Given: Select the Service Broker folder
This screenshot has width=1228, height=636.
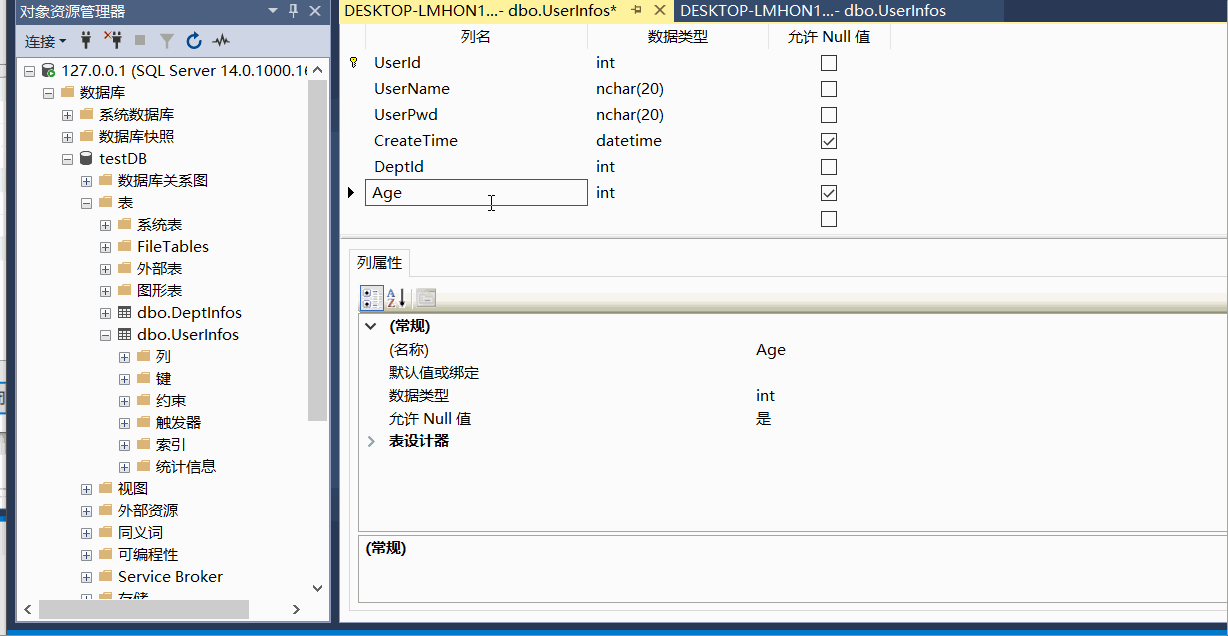Looking at the screenshot, I should pyautogui.click(x=170, y=577).
